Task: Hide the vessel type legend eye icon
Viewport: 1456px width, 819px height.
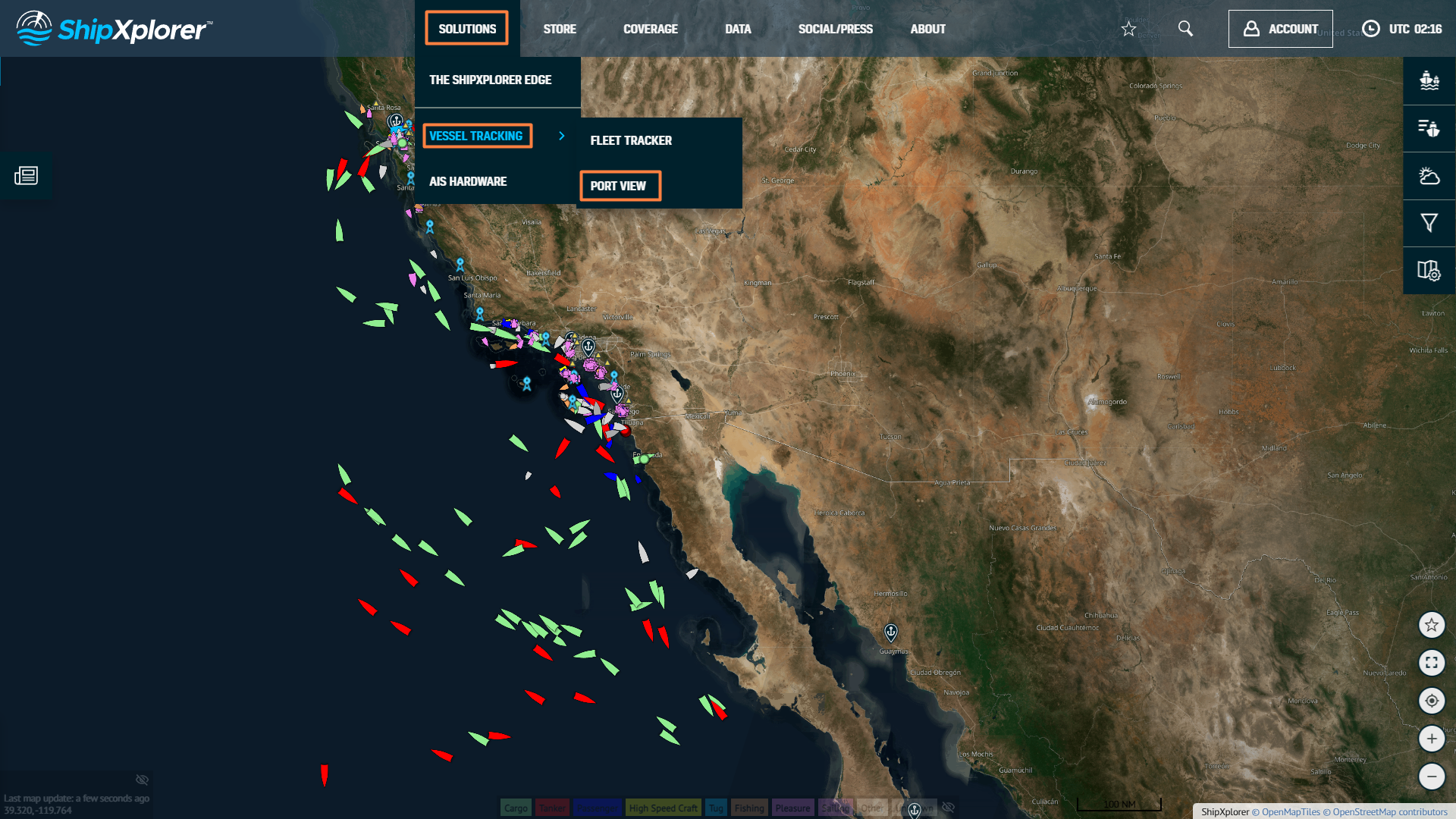Action: [948, 808]
